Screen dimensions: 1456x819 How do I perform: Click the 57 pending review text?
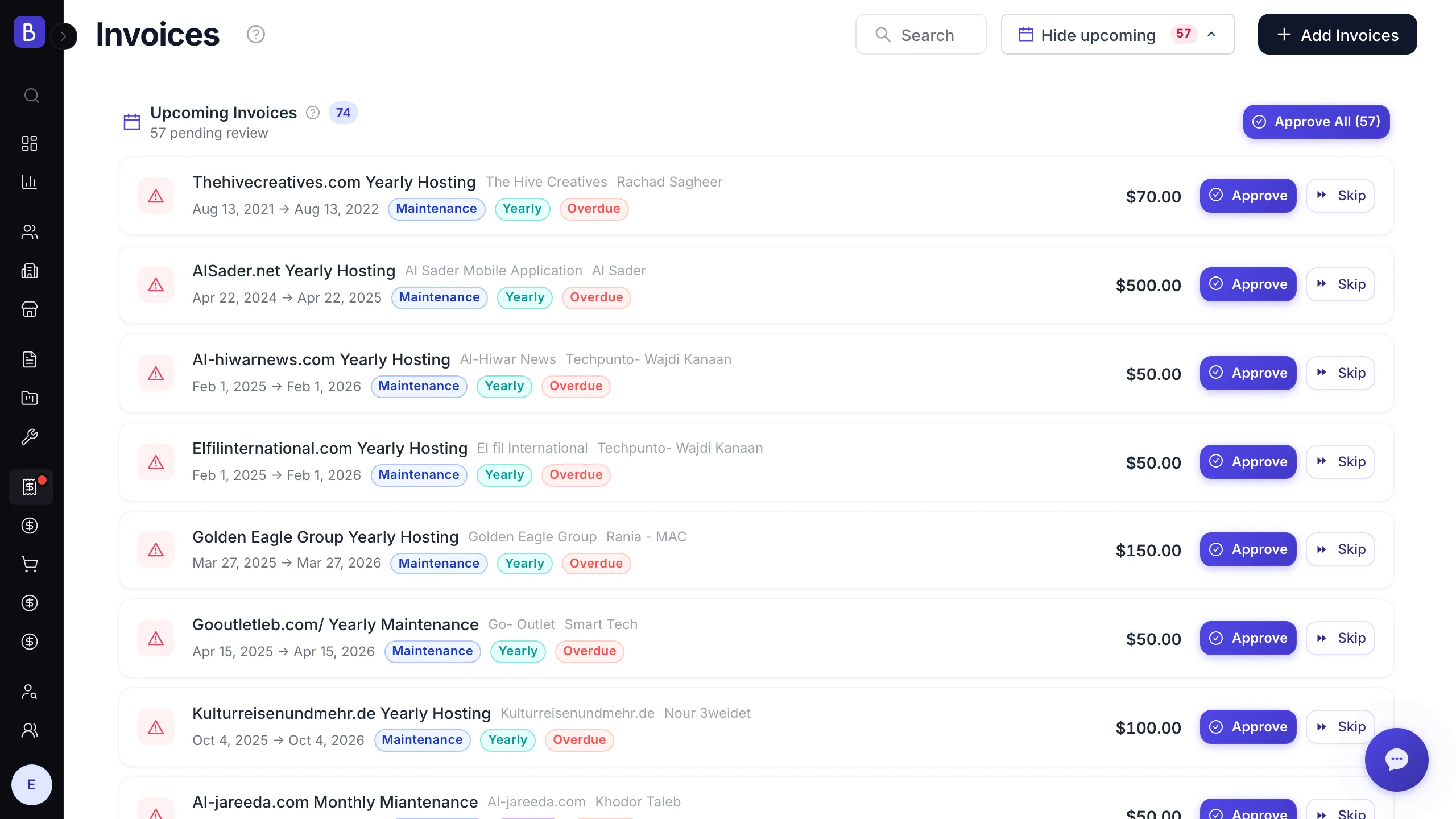[x=209, y=133]
